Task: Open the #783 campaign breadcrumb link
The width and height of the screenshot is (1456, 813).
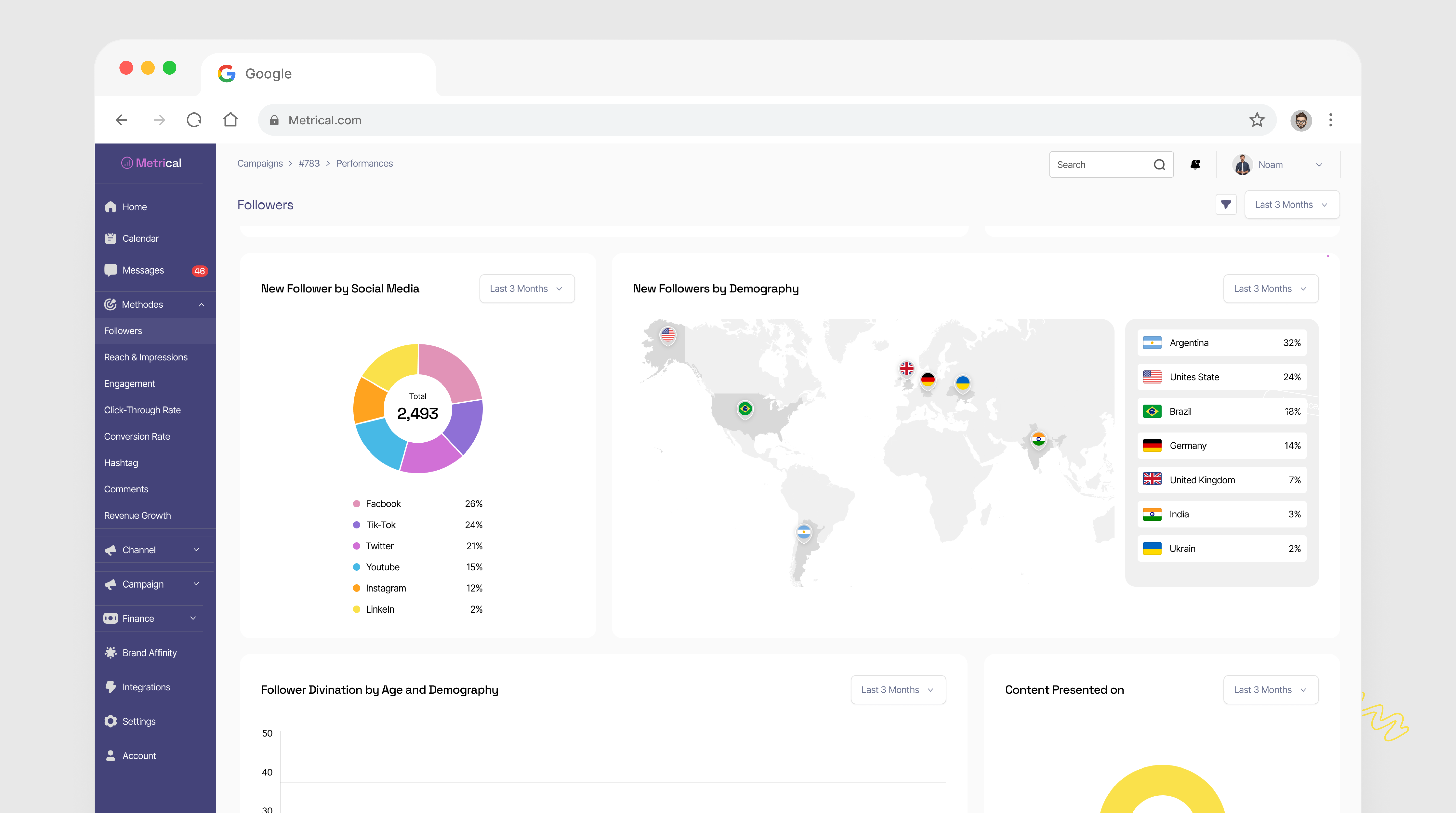Action: coord(309,163)
